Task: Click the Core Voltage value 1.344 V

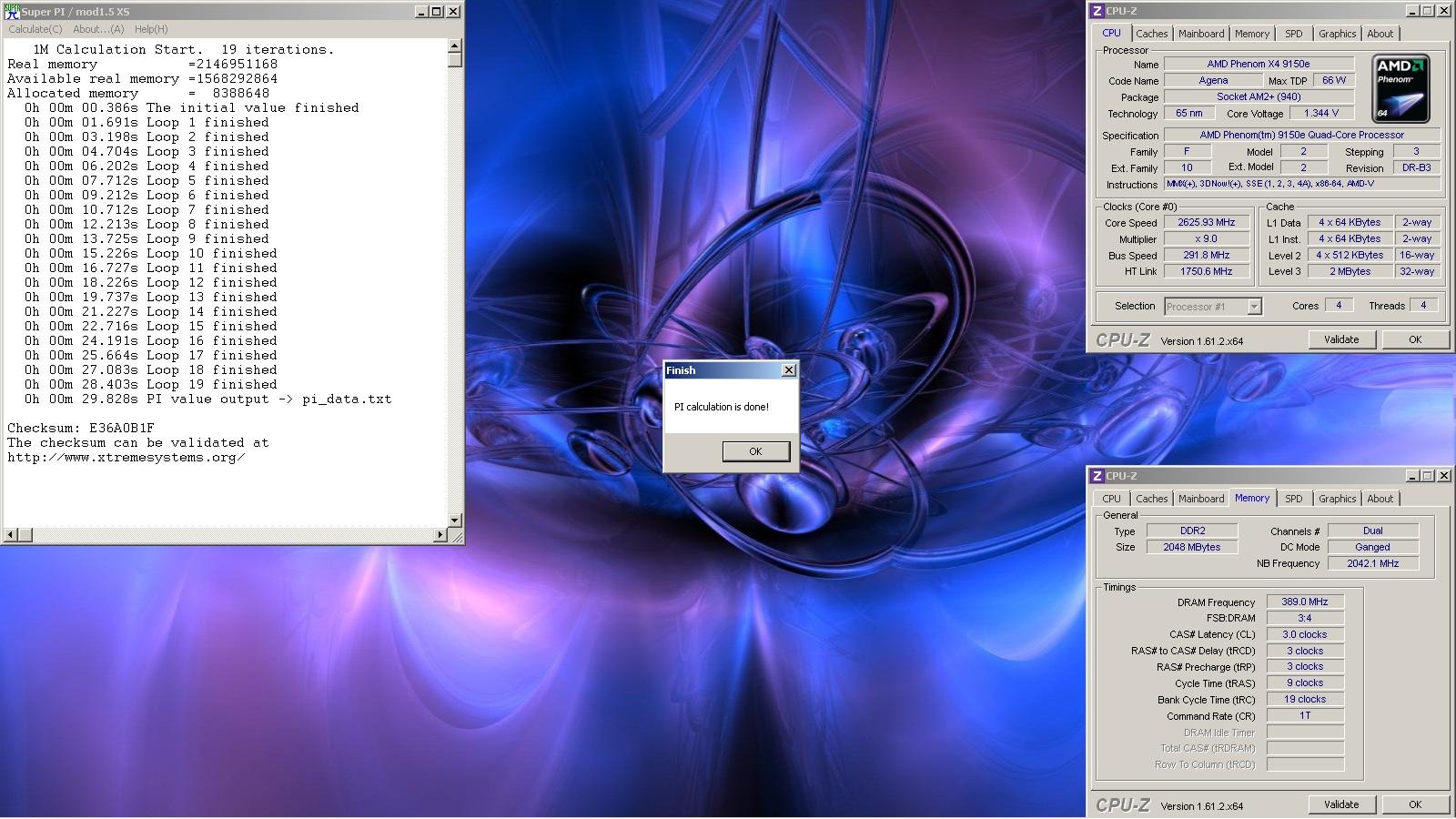Action: tap(1321, 113)
